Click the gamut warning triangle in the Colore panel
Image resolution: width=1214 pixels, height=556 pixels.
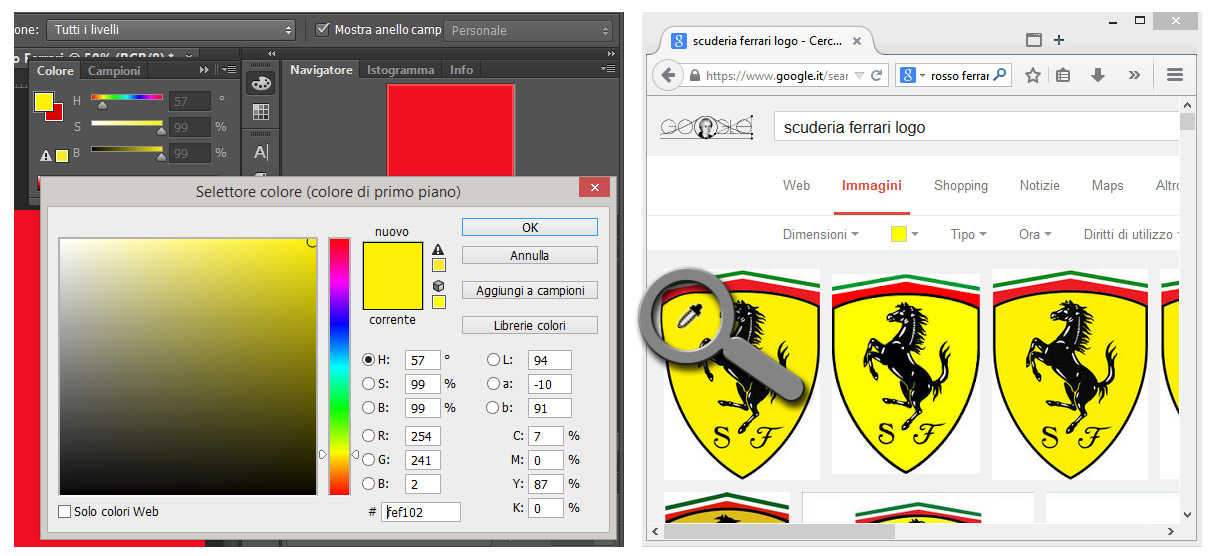coord(46,156)
